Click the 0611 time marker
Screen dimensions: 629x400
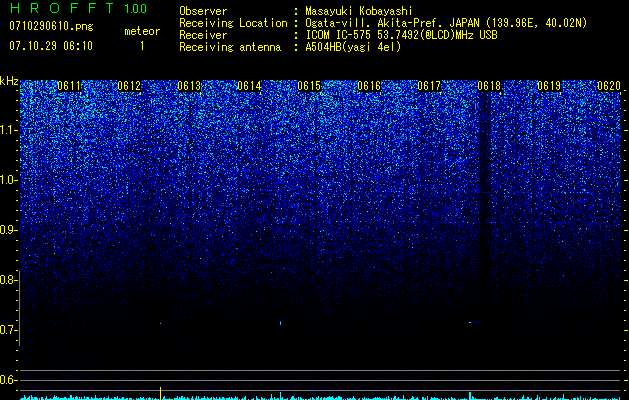coord(69,86)
